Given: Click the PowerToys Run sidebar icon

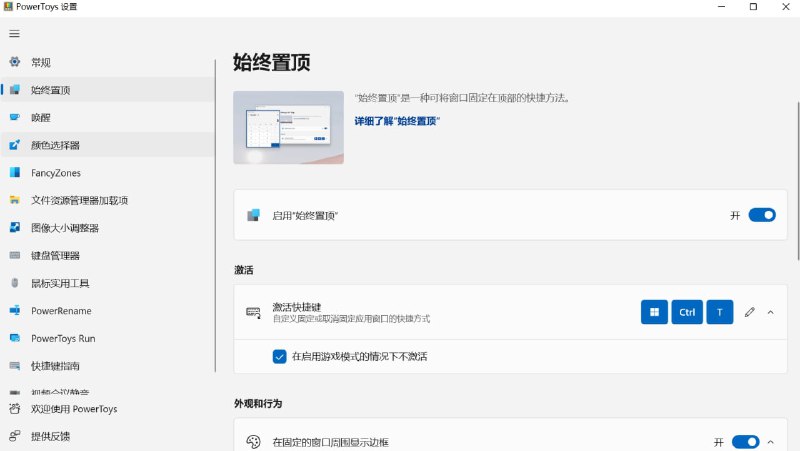Looking at the screenshot, I should (15, 338).
